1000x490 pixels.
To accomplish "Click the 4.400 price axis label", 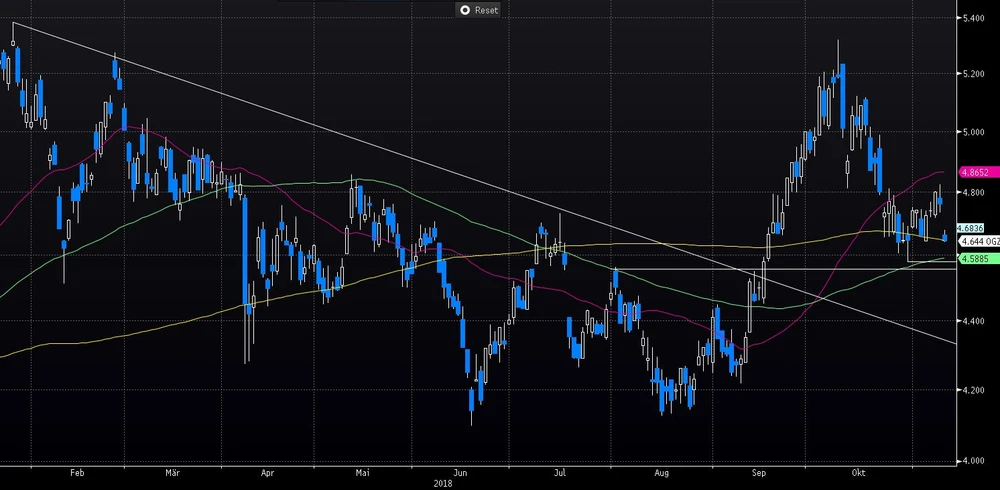I will (973, 321).
